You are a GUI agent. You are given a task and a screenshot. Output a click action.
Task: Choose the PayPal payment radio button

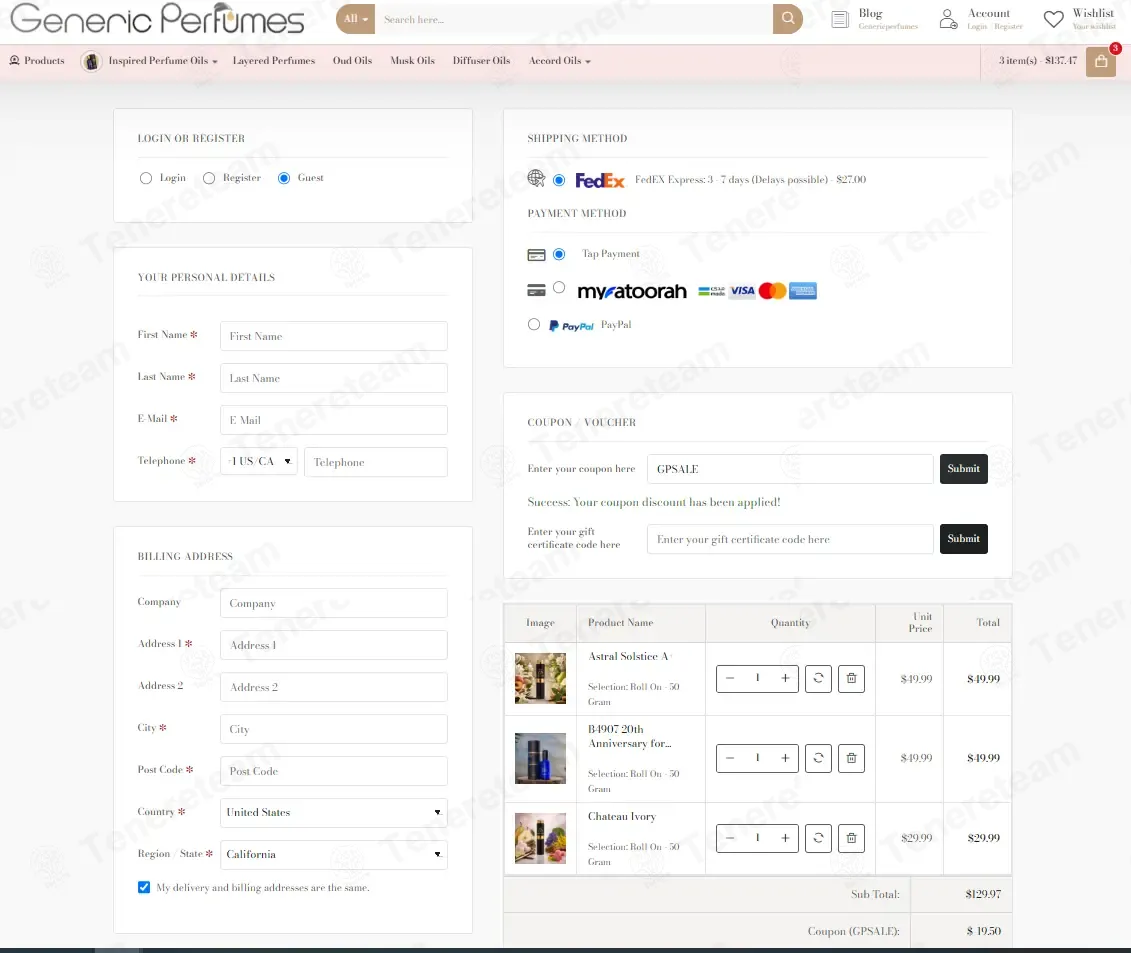coord(534,325)
